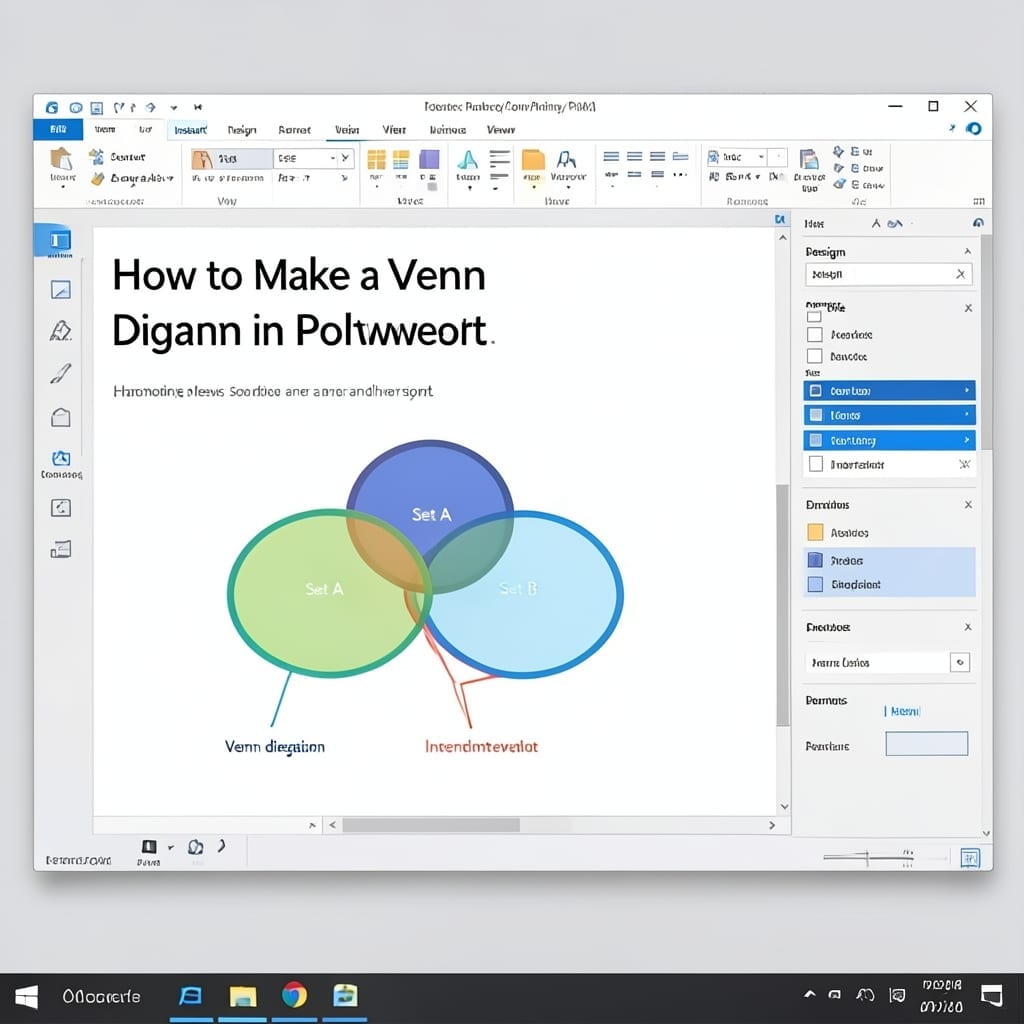
Task: Launch Chrome from the taskbar
Action: [295, 996]
